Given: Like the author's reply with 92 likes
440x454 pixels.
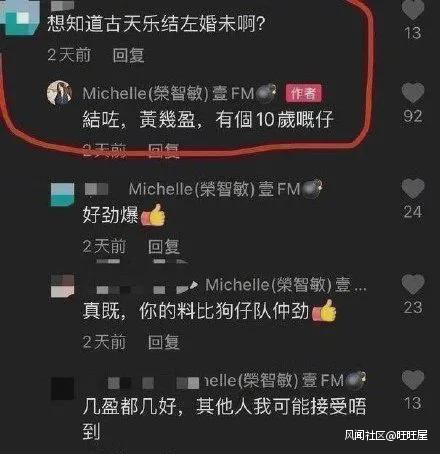Looking at the screenshot, I should [413, 92].
